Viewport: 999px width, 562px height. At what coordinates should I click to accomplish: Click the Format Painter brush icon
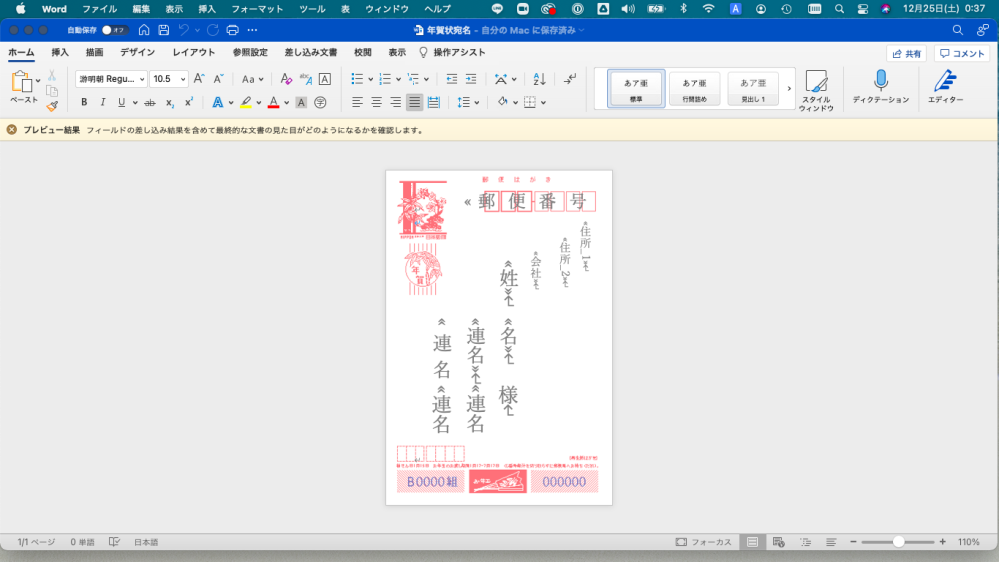52,106
